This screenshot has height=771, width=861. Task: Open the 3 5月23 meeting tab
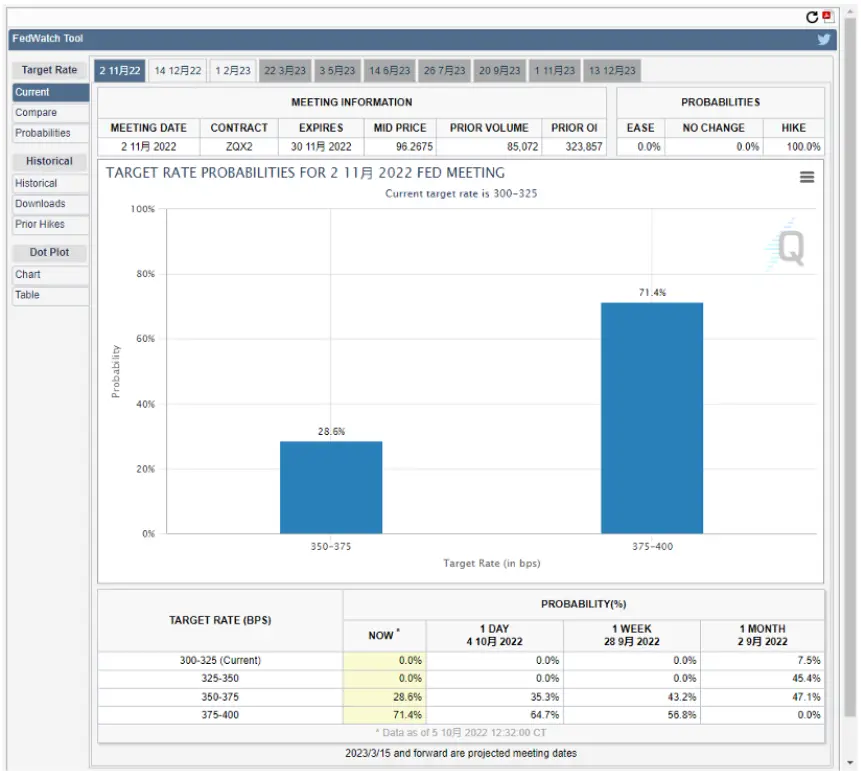[x=337, y=70]
